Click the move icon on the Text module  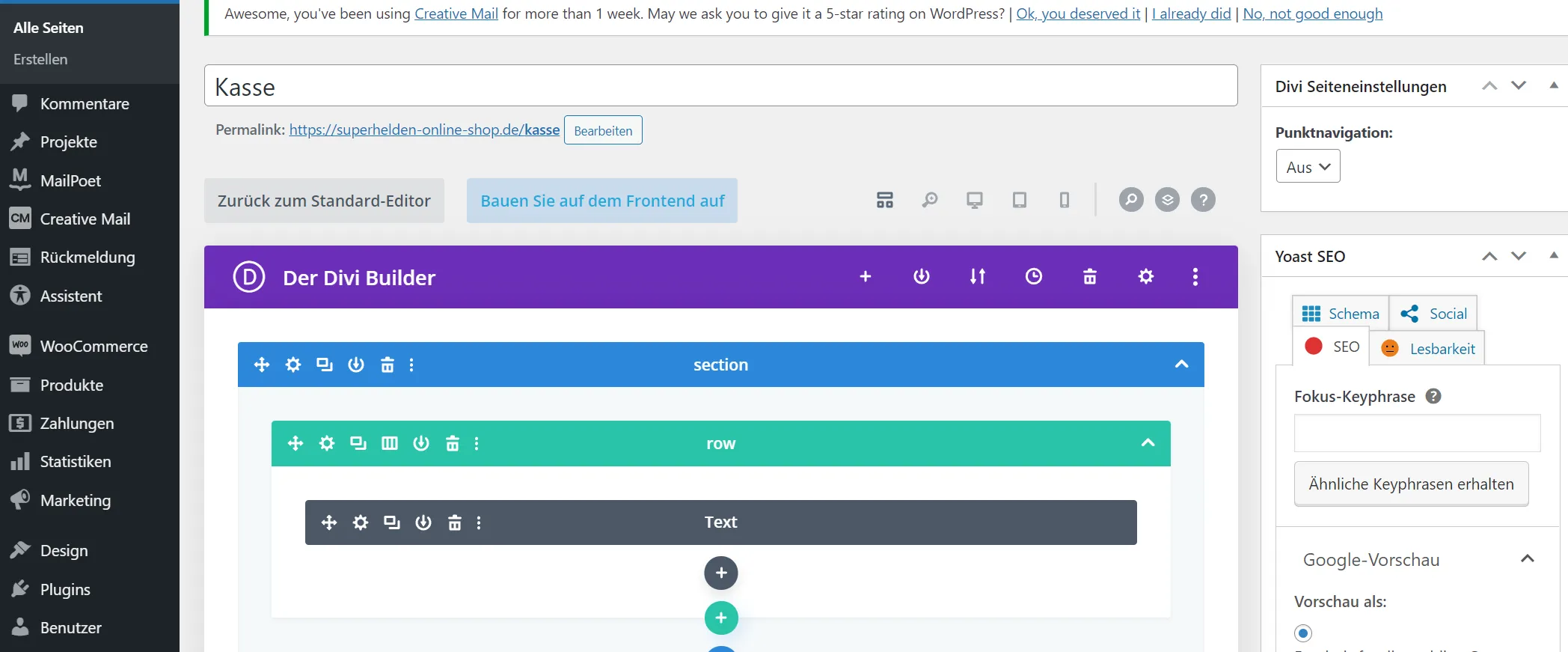coord(329,522)
